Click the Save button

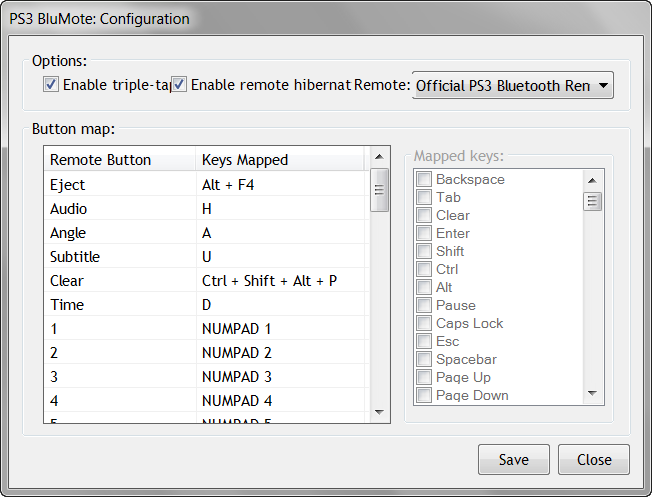click(x=514, y=460)
